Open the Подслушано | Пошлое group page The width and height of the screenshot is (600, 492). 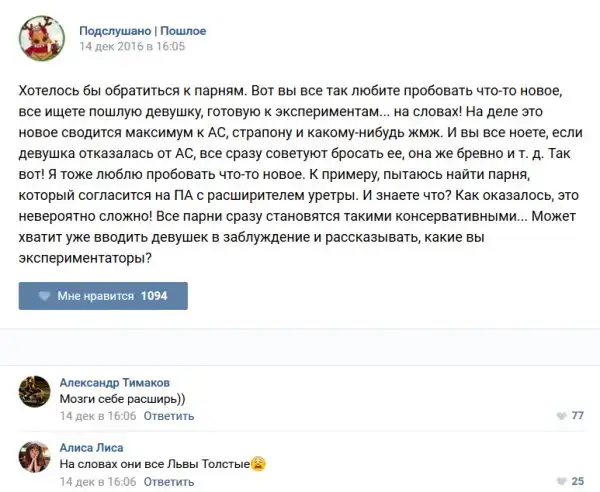pos(142,31)
